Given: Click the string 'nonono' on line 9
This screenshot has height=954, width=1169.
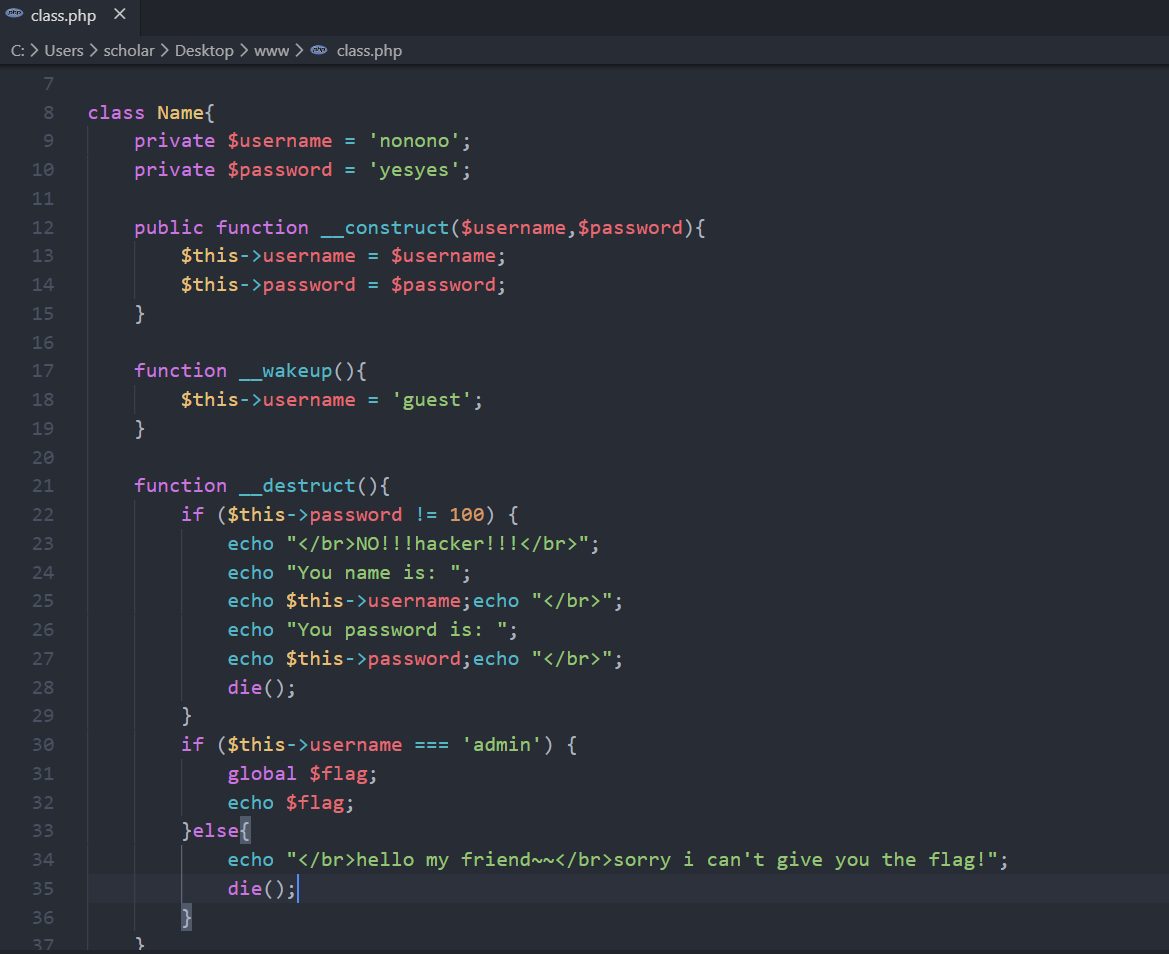Looking at the screenshot, I should coord(414,141).
